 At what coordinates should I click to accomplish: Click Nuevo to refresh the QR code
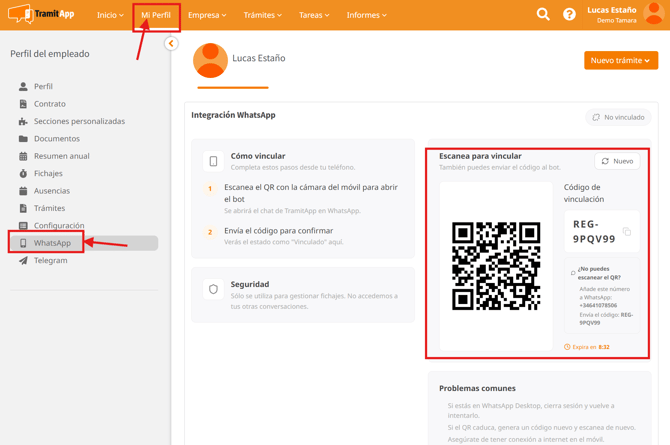click(617, 161)
